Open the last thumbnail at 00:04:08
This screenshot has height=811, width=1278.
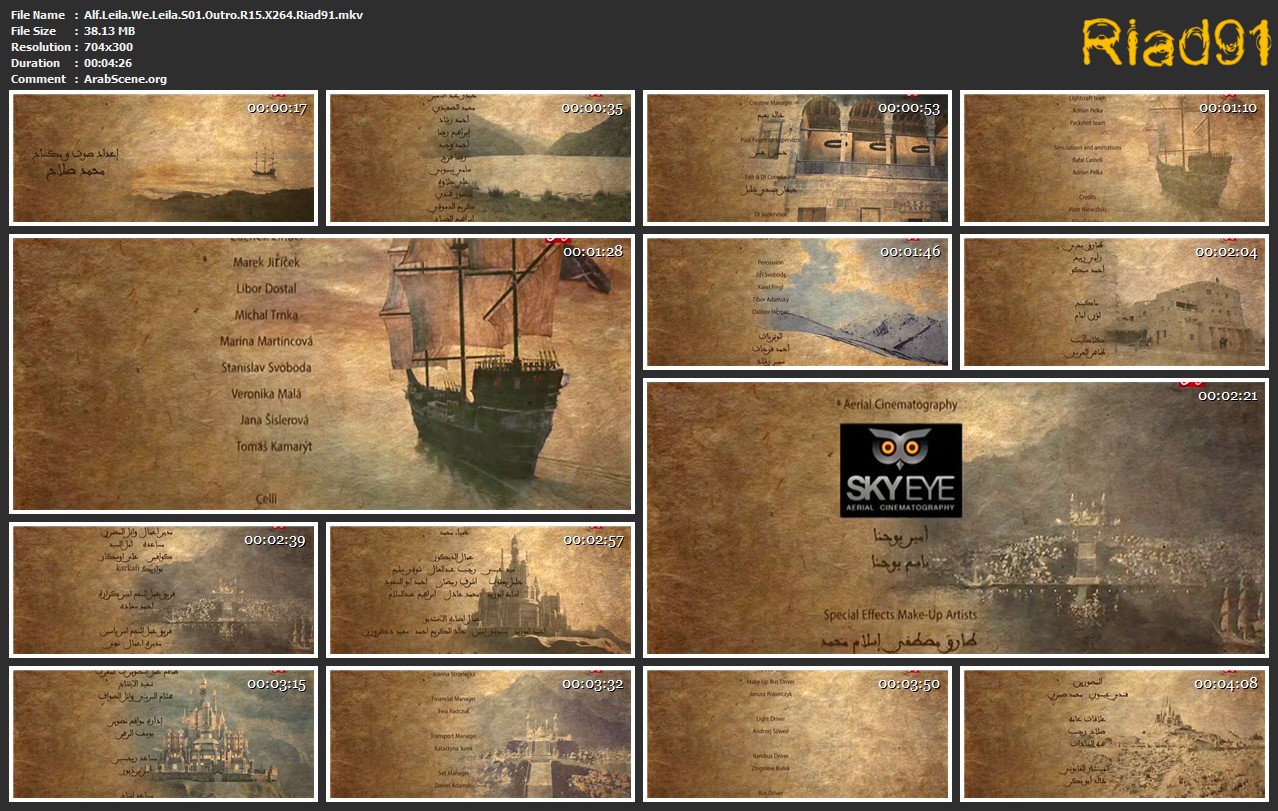[x=1114, y=734]
